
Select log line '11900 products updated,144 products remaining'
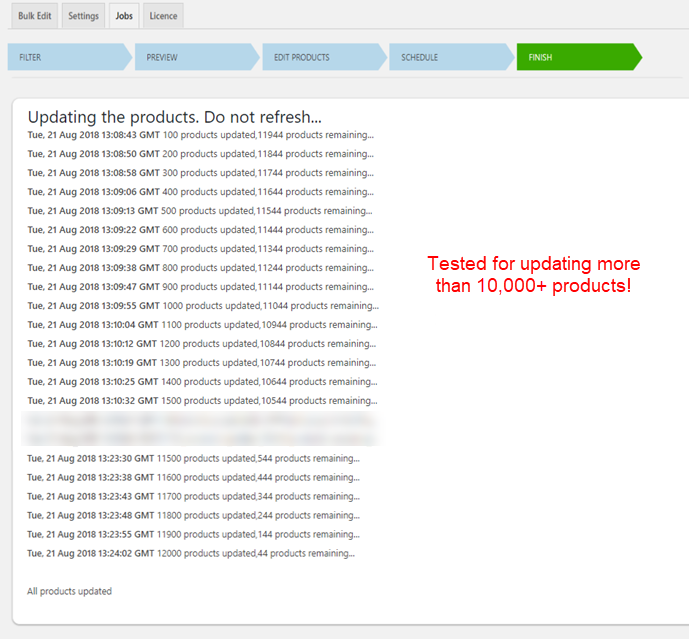click(x=193, y=534)
